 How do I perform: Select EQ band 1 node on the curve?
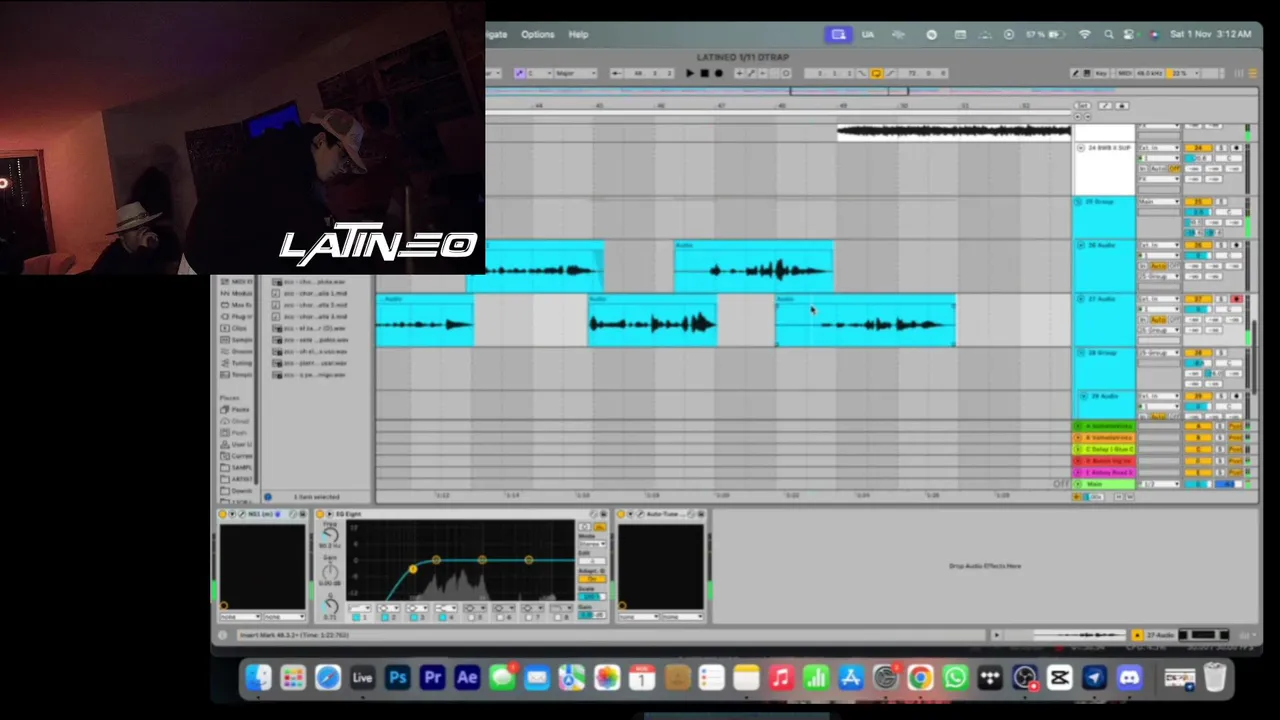point(412,569)
